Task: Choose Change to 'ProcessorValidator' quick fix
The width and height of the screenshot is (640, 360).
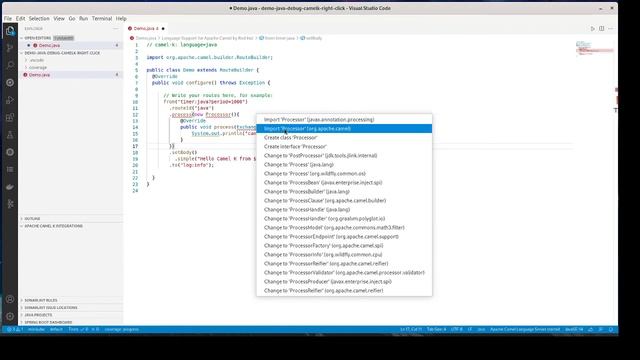Action: [344, 272]
